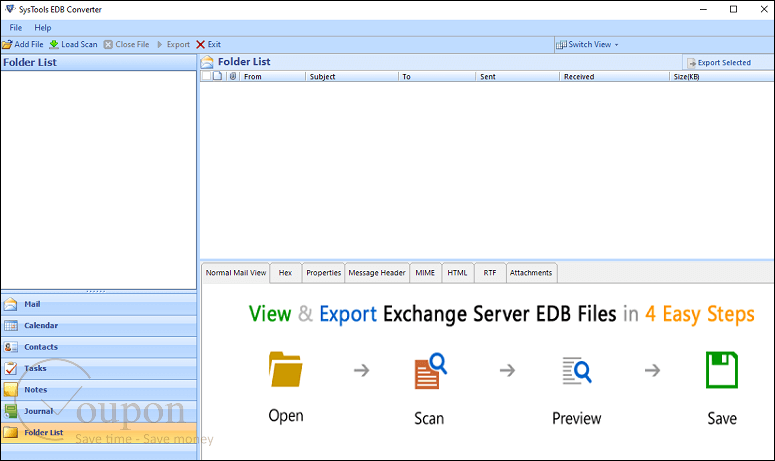This screenshot has width=775, height=461.
Task: Click the Export Selected icon
Action: [691, 63]
